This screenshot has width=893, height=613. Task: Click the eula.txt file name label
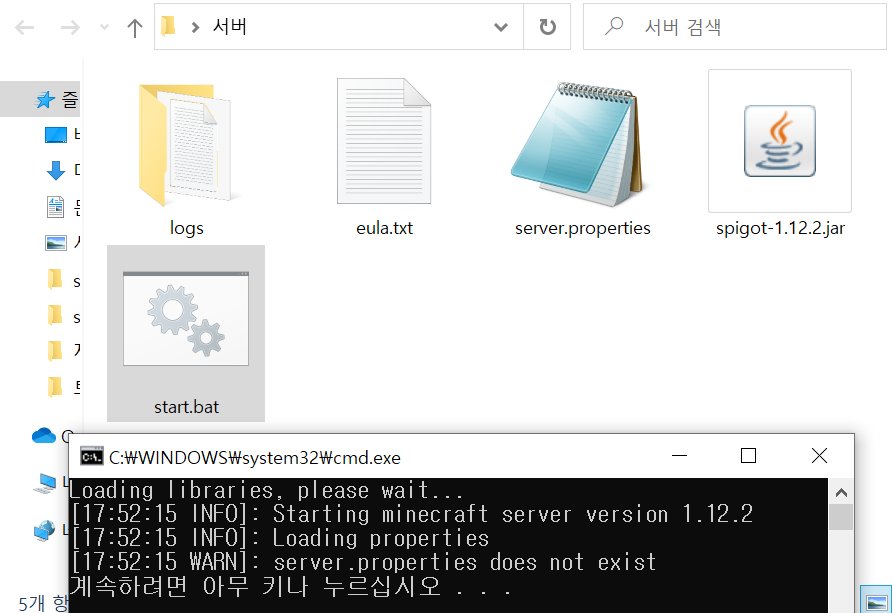coord(384,228)
